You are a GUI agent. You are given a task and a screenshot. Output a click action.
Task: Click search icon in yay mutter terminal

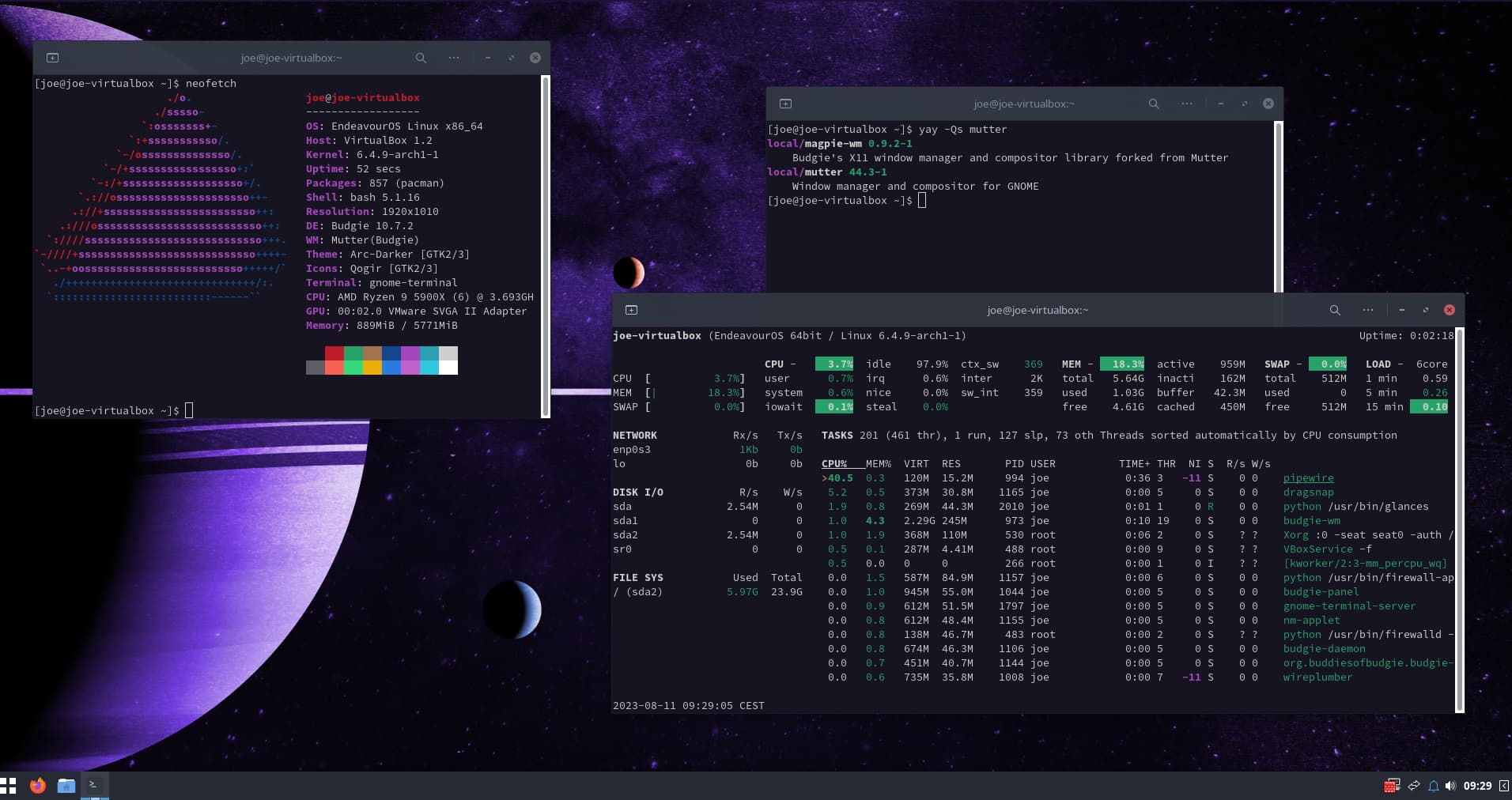[x=1154, y=104]
